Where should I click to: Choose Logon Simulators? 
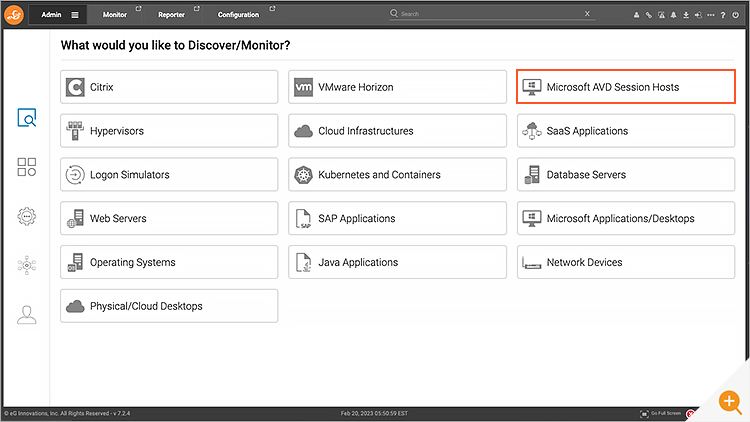point(169,175)
